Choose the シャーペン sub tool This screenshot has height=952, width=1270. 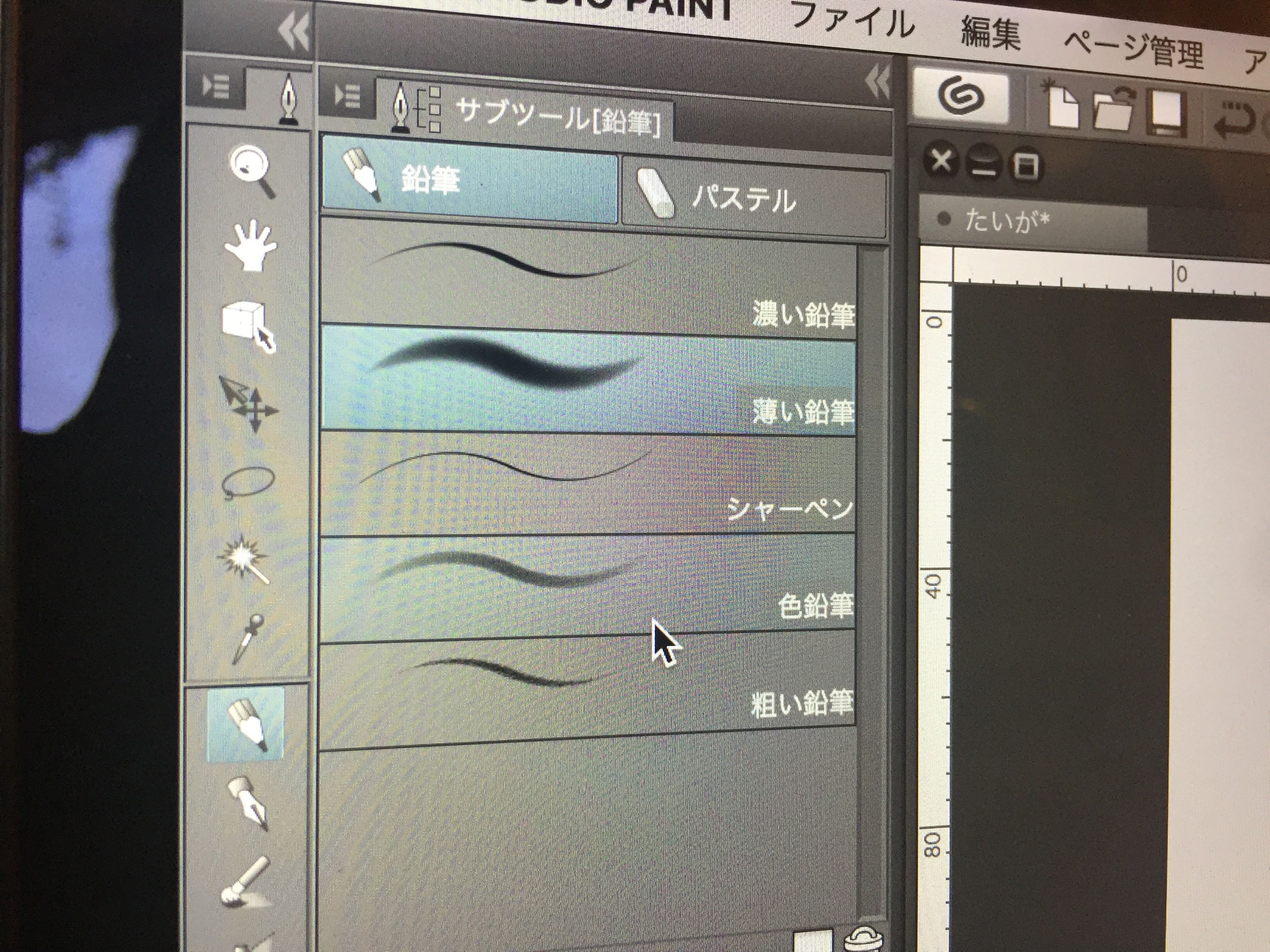(588, 484)
